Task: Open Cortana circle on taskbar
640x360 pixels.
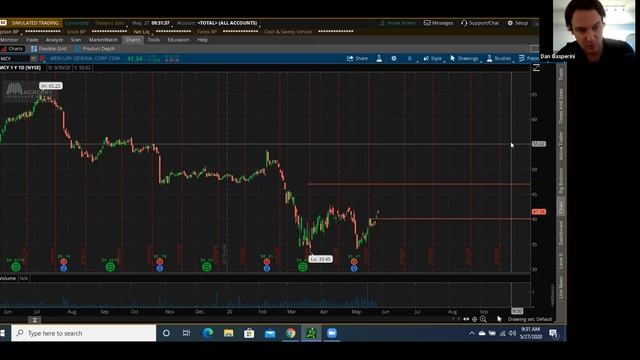Action: pos(166,333)
